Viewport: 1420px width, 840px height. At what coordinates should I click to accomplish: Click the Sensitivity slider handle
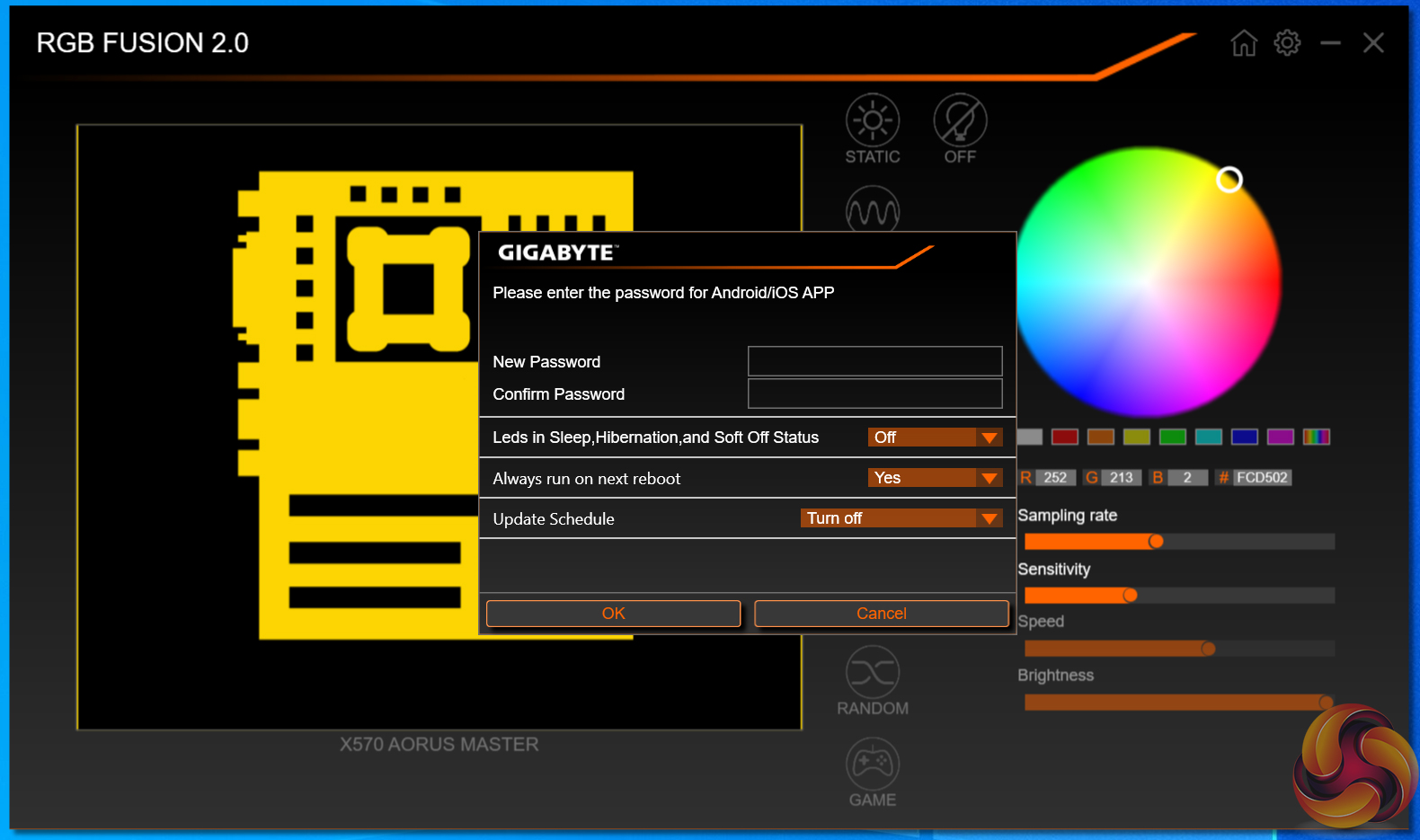[x=1130, y=595]
